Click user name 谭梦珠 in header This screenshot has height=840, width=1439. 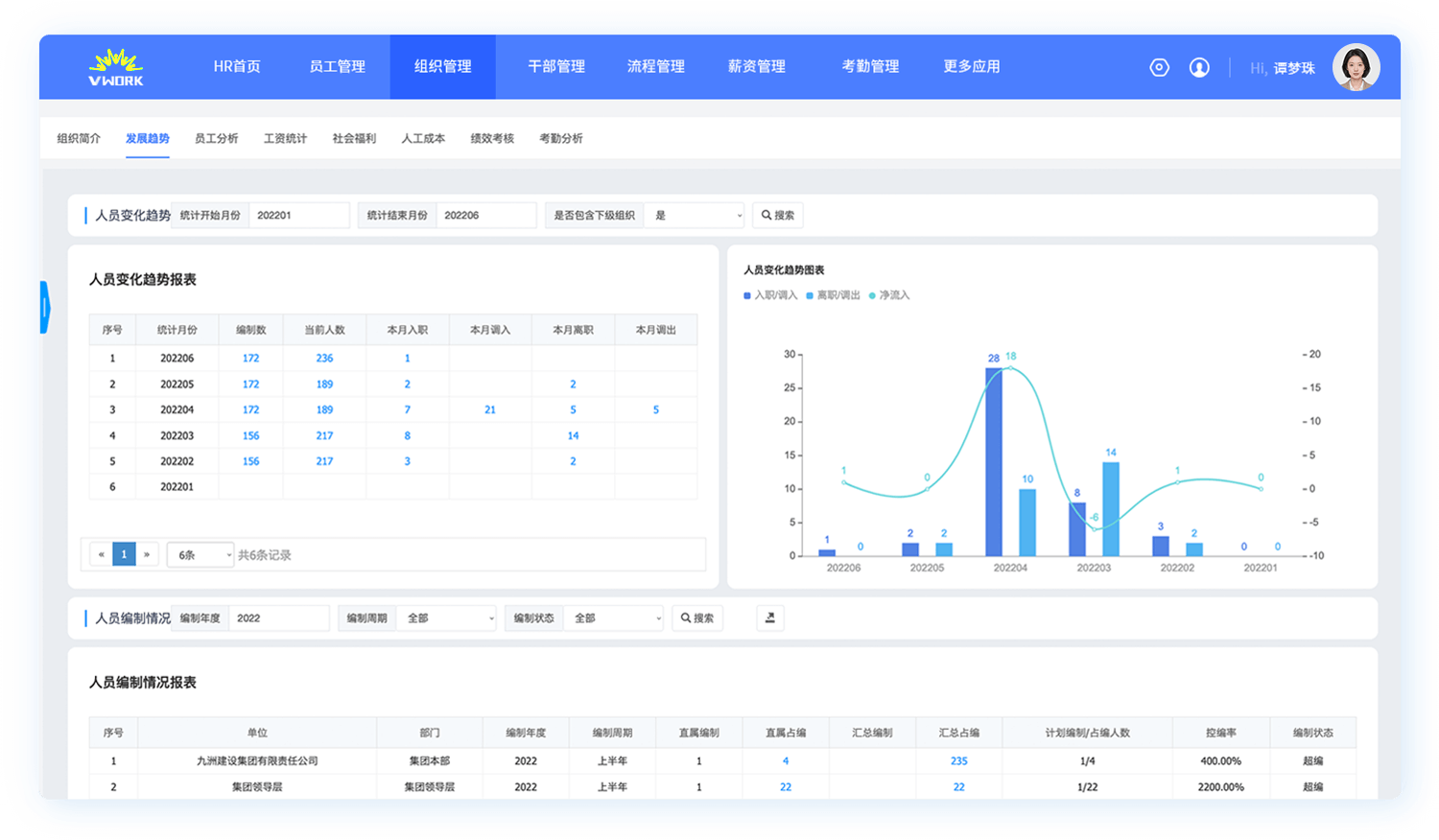pos(1294,68)
